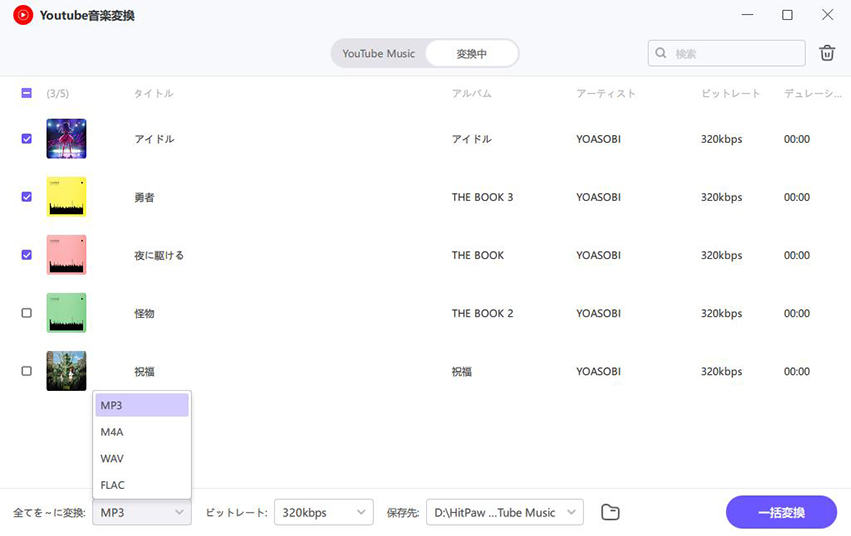The image size is (851, 536).
Task: Open the 320kbps bitrate dropdown
Action: coord(323,512)
